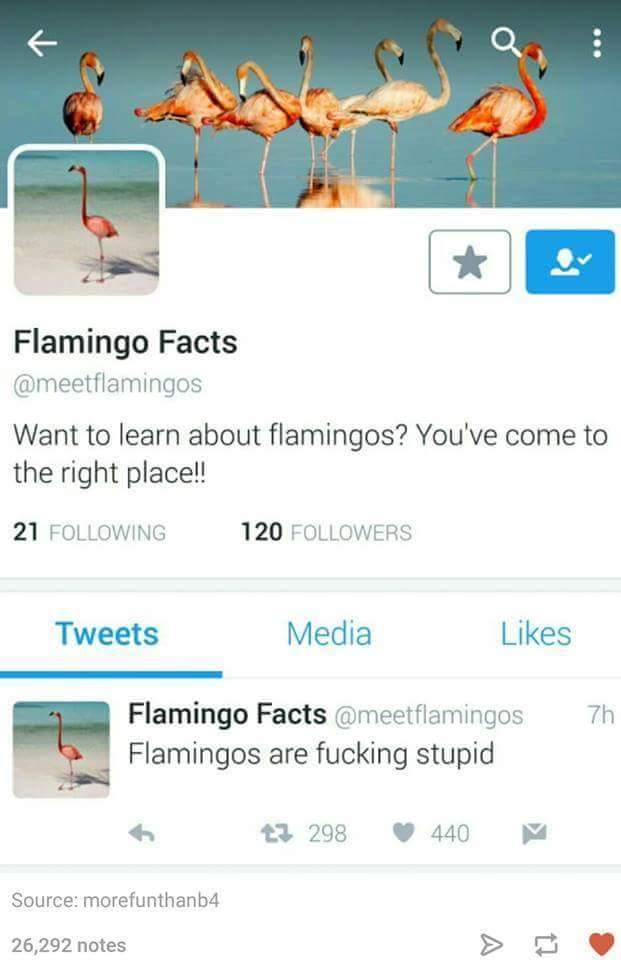Viewport: 621px width, 960px height.
Task: Switch to the Media tab
Action: coord(329,634)
